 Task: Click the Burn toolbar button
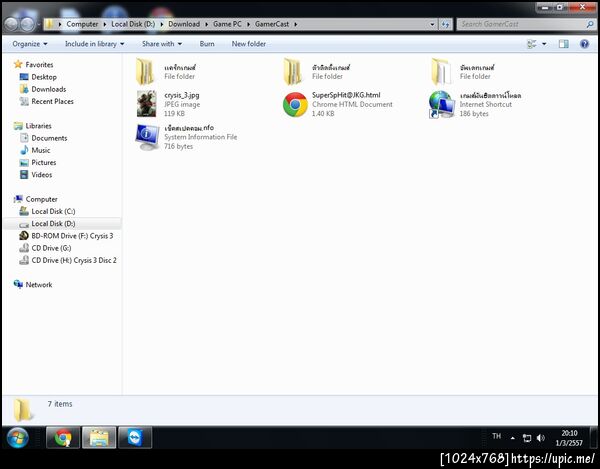coord(207,44)
